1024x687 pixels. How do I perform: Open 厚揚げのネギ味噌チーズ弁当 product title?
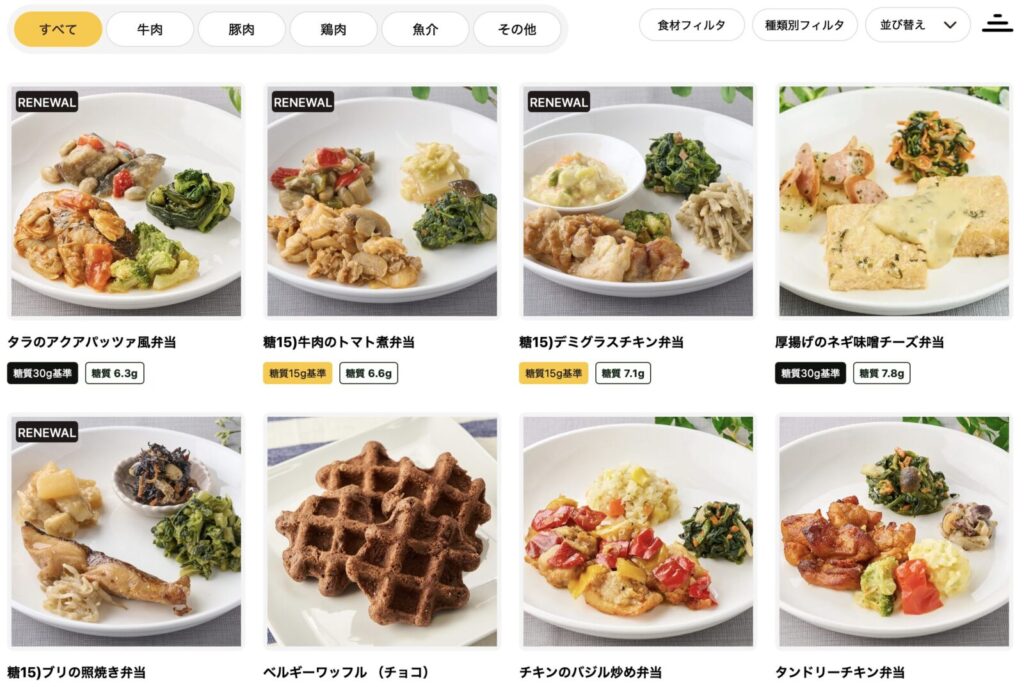pos(859,342)
